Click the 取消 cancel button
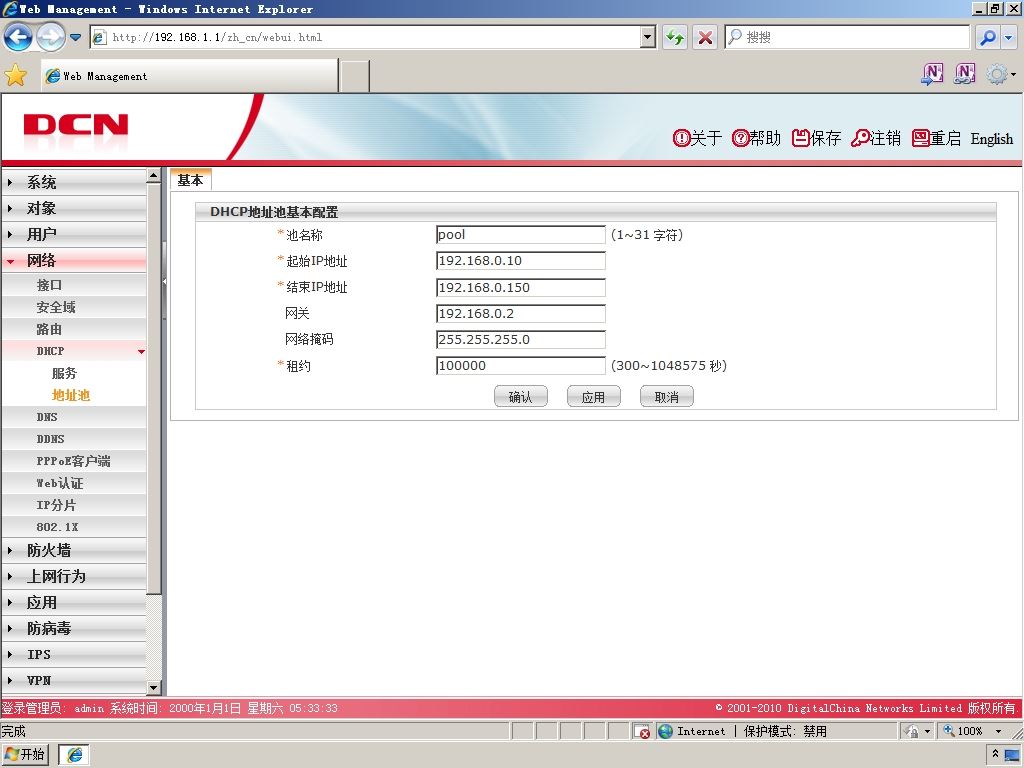1024x768 pixels. click(667, 396)
